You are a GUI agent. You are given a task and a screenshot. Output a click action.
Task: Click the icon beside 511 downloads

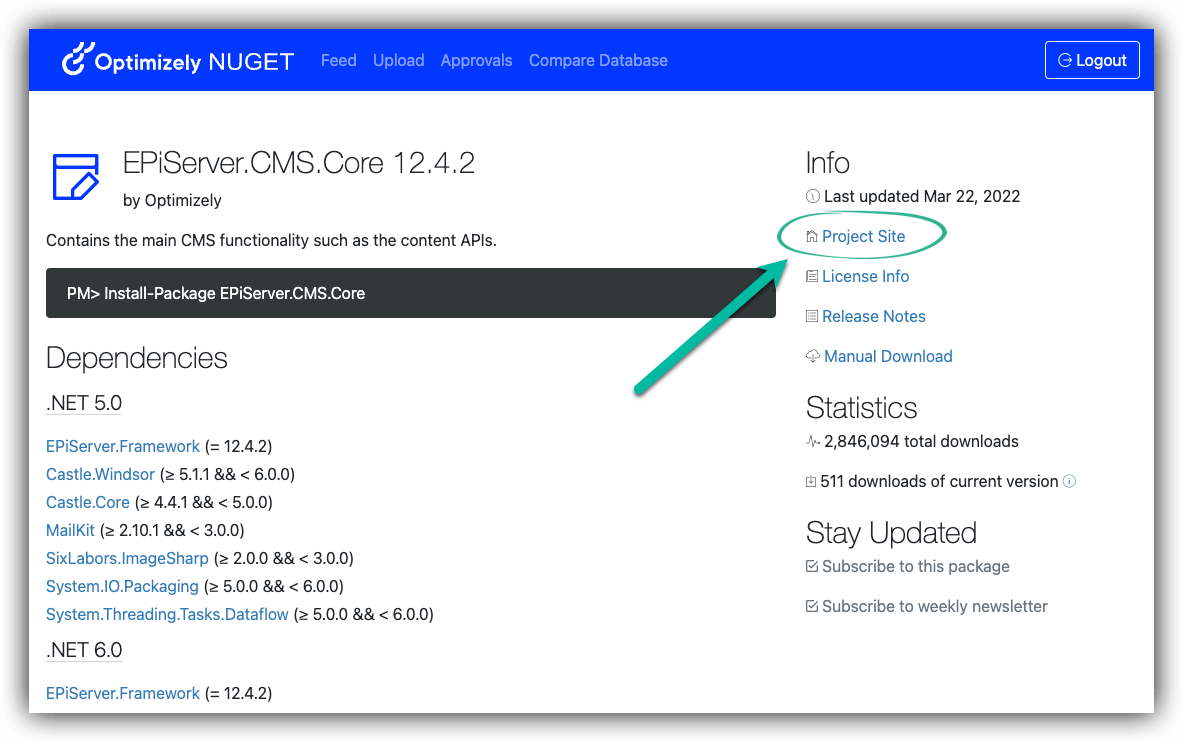(x=811, y=482)
